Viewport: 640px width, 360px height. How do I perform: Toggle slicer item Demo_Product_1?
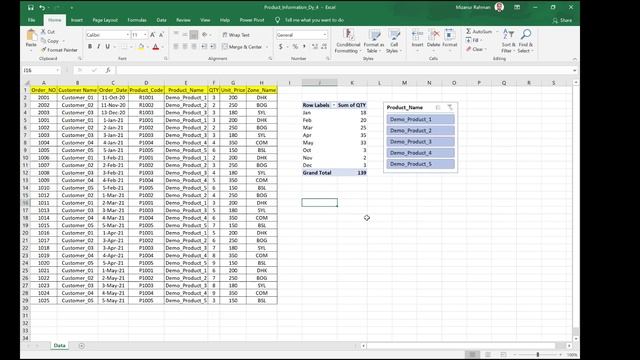[x=420, y=120]
